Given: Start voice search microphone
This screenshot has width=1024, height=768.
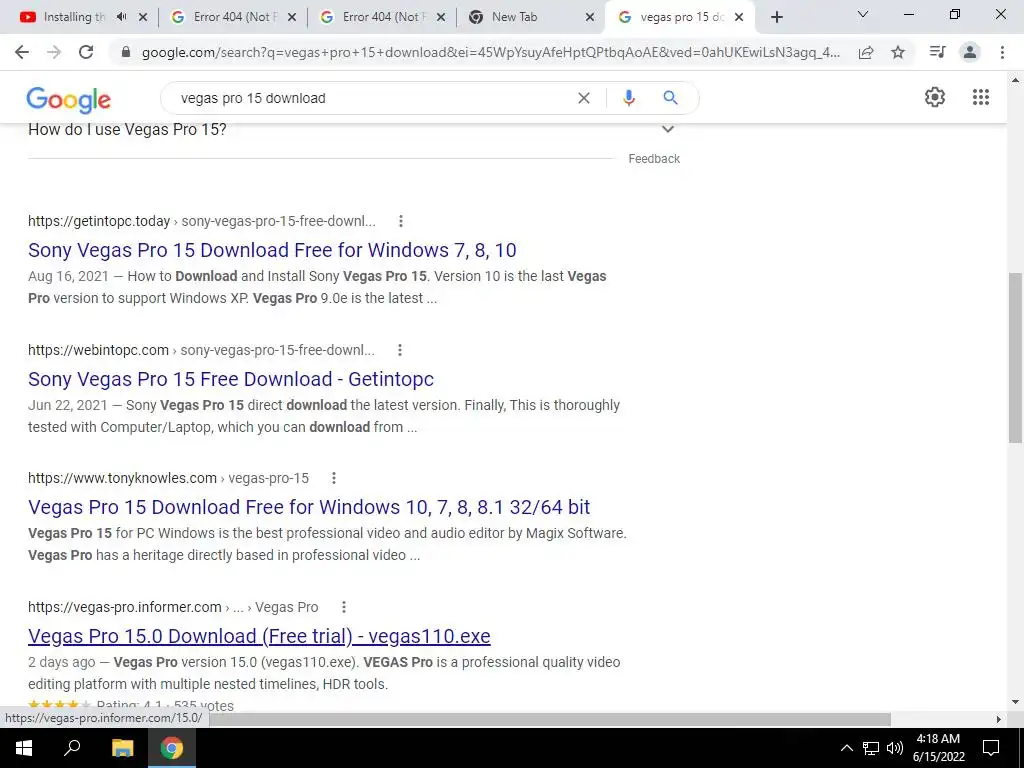Looking at the screenshot, I should click(x=628, y=98).
